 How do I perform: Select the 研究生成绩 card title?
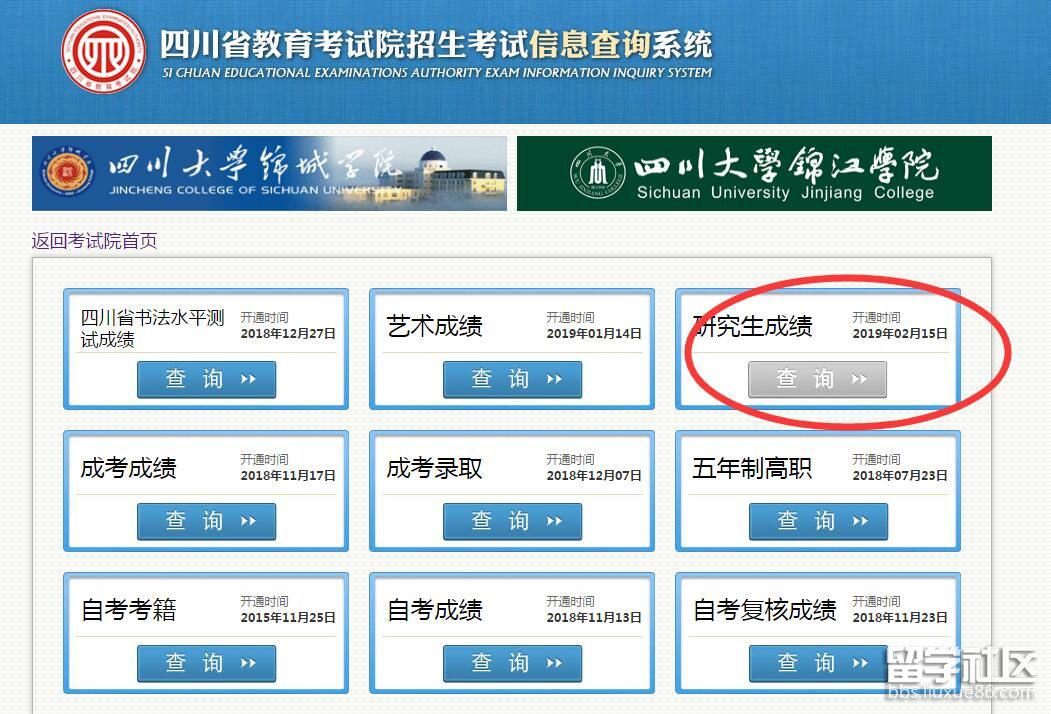[753, 327]
